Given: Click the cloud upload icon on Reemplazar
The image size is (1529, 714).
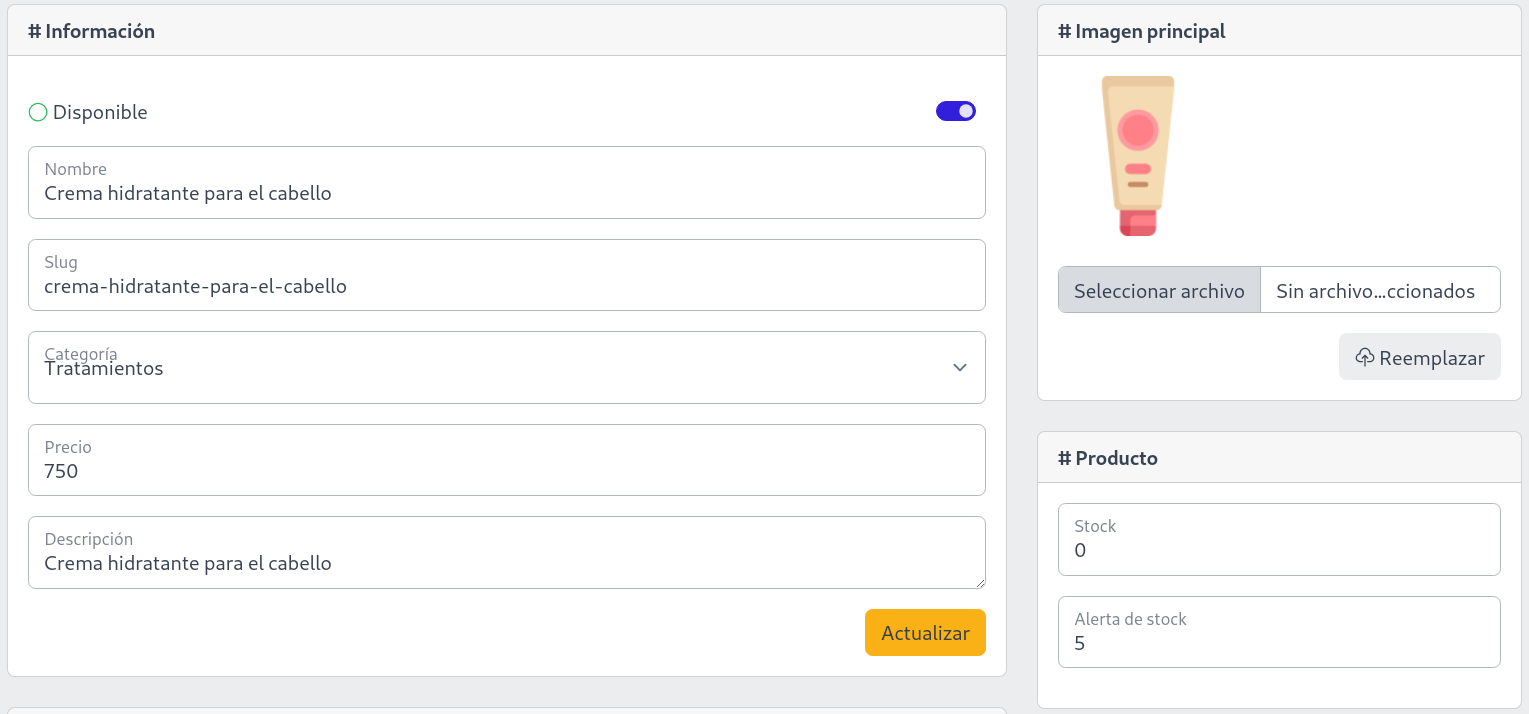Looking at the screenshot, I should [1364, 357].
